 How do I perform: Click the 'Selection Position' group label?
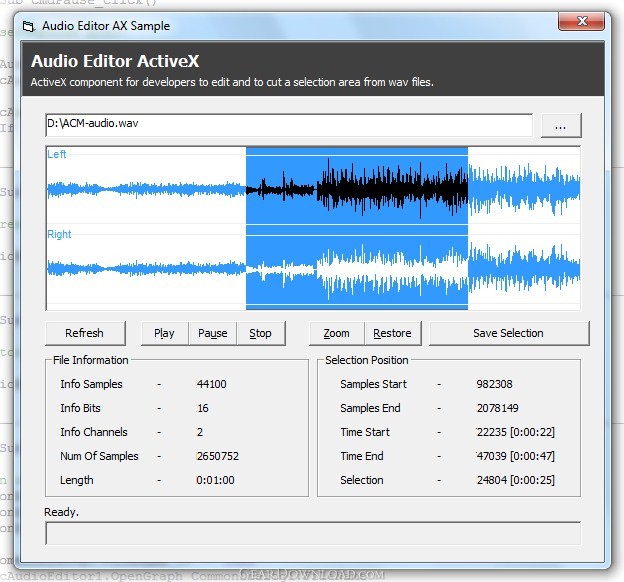click(367, 360)
